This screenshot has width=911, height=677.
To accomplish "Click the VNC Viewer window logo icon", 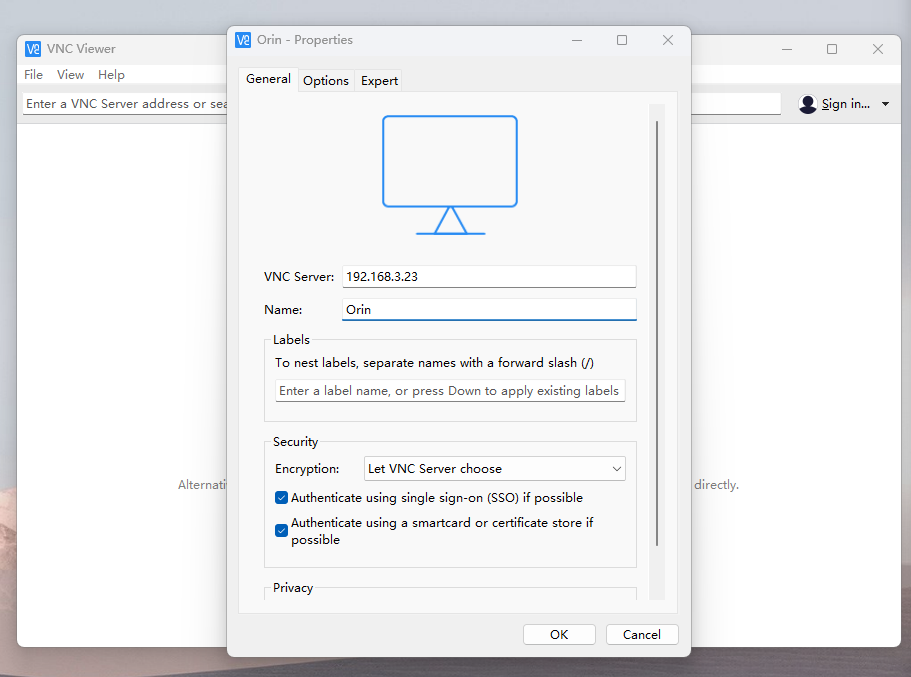I will (33, 49).
